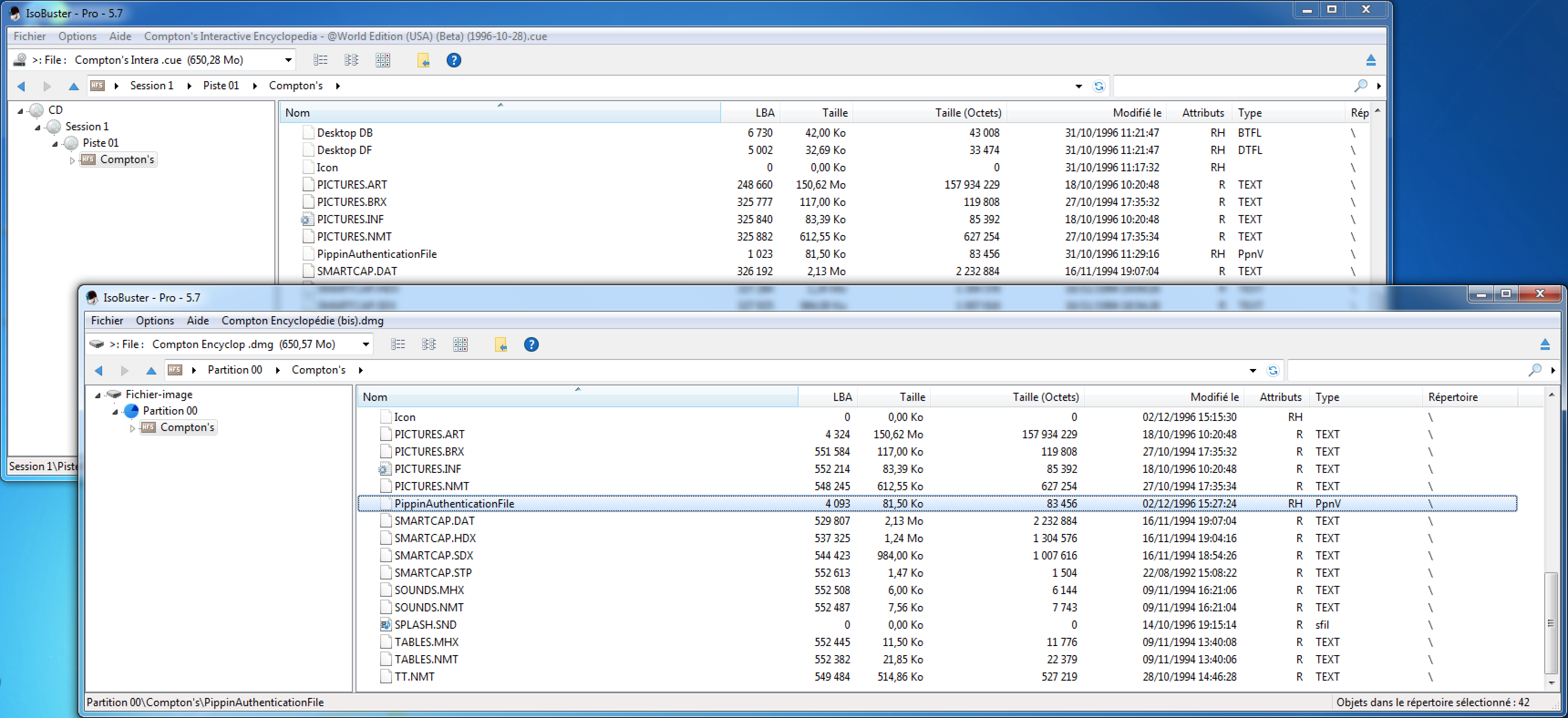Click the back arrow in the cue window
Viewport: 1568px width, 718px height.
(21, 86)
